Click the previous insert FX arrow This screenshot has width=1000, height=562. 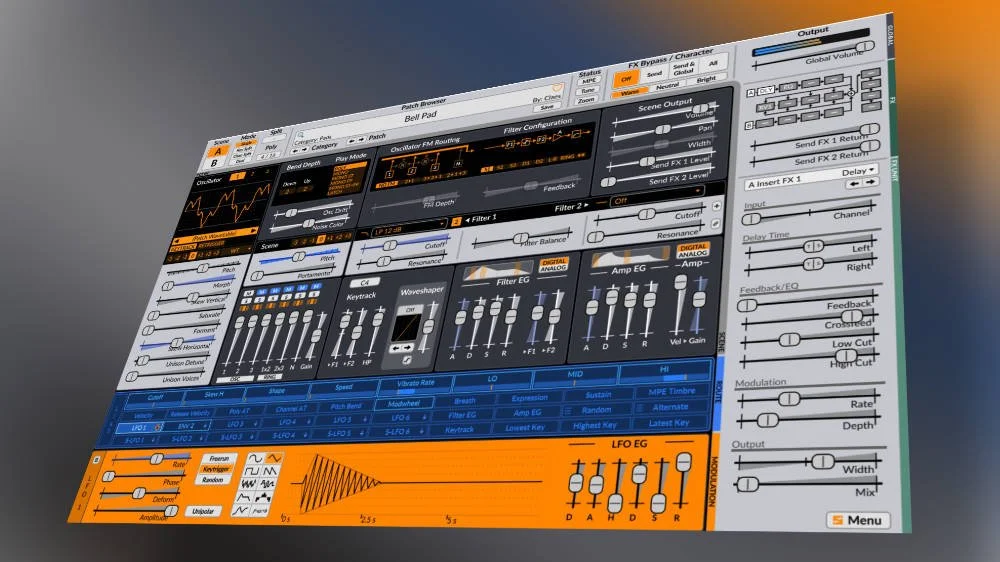854,184
